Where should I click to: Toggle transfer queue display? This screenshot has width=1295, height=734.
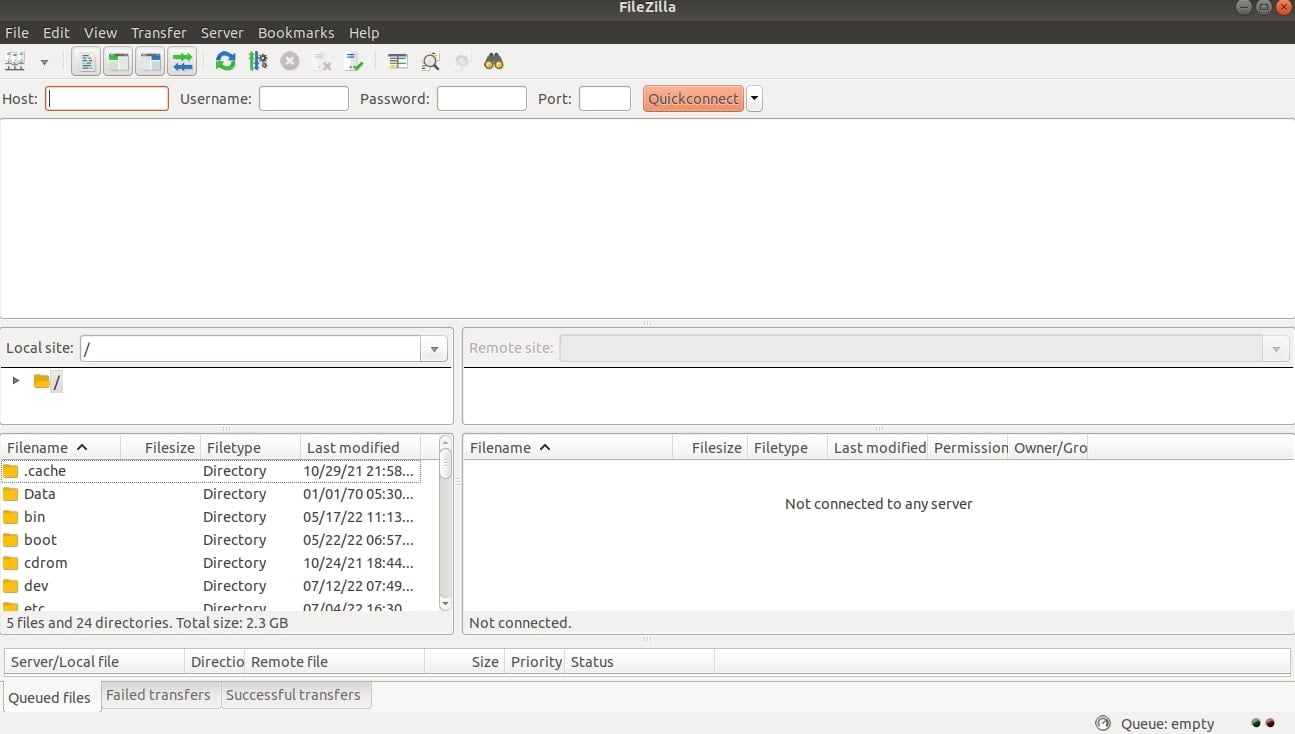[182, 62]
